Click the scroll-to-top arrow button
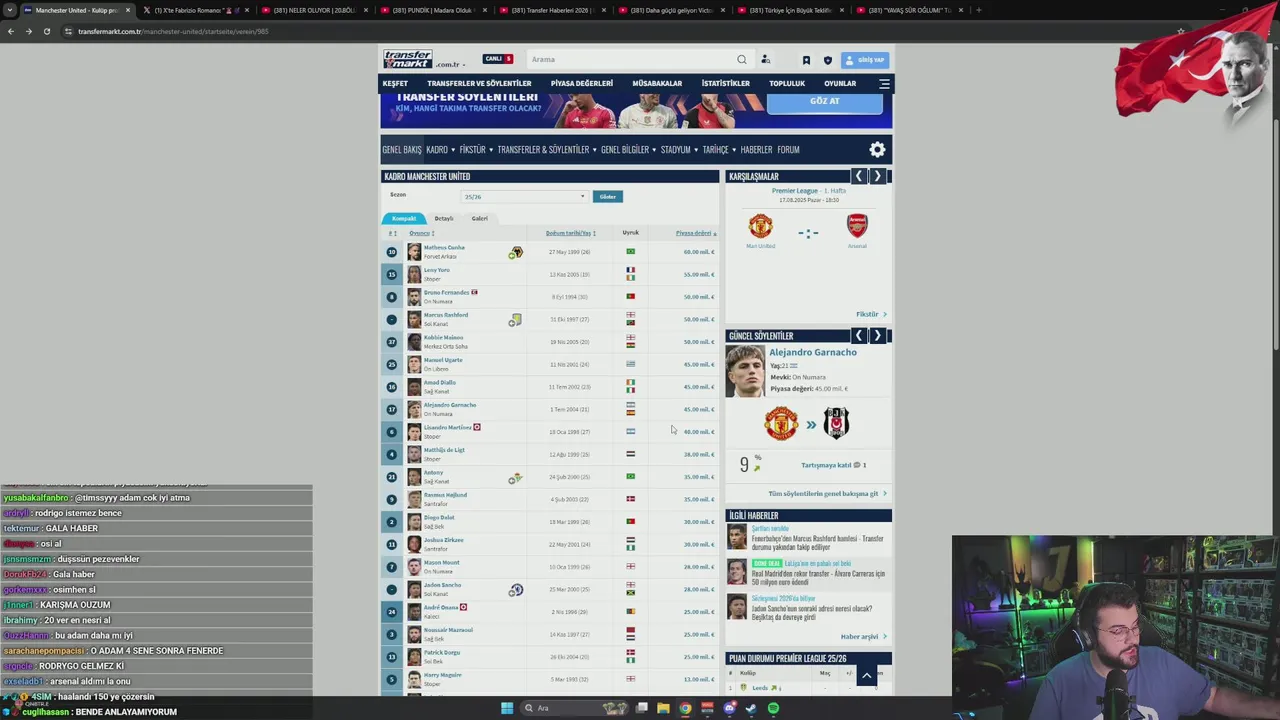 click(867, 676)
